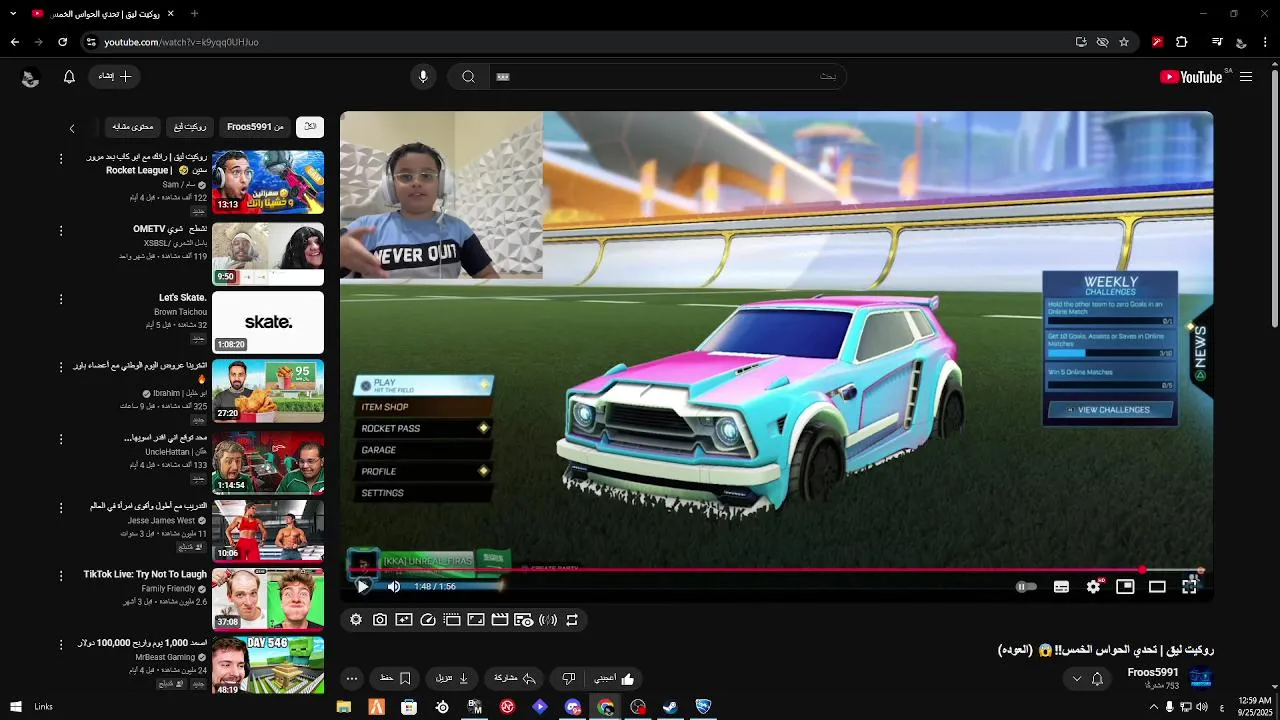
Task: Open extension settings cog below player
Action: click(x=356, y=620)
